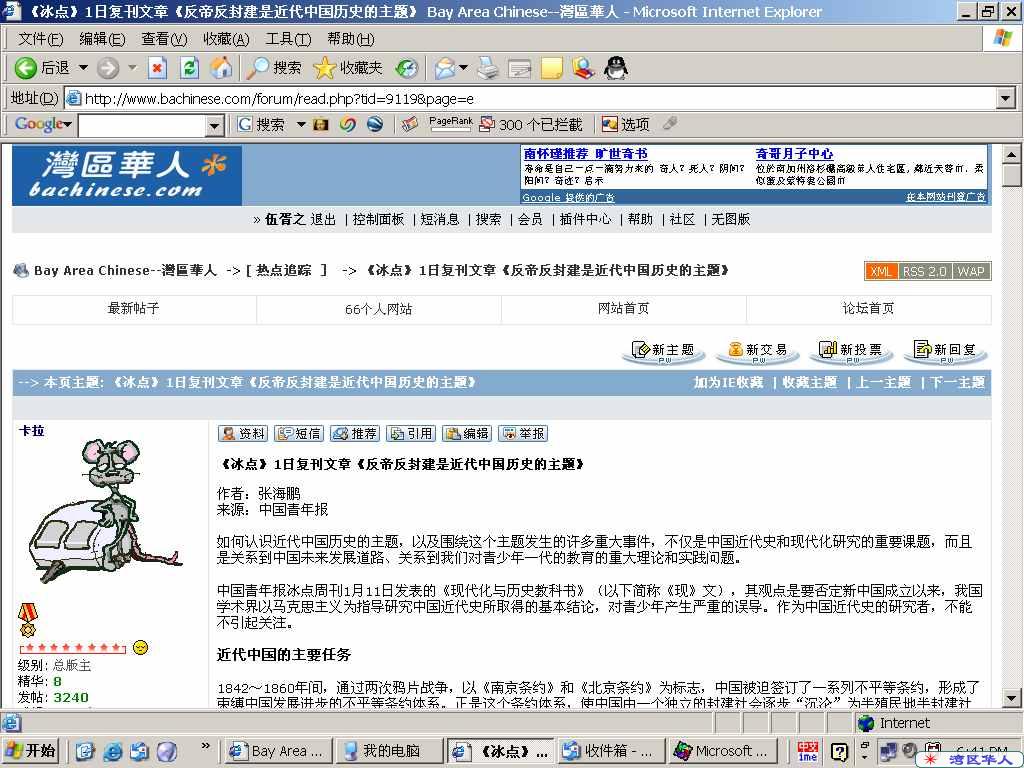Click the 新投票 new poll button
Screen dimensions: 1024x768
(x=852, y=351)
